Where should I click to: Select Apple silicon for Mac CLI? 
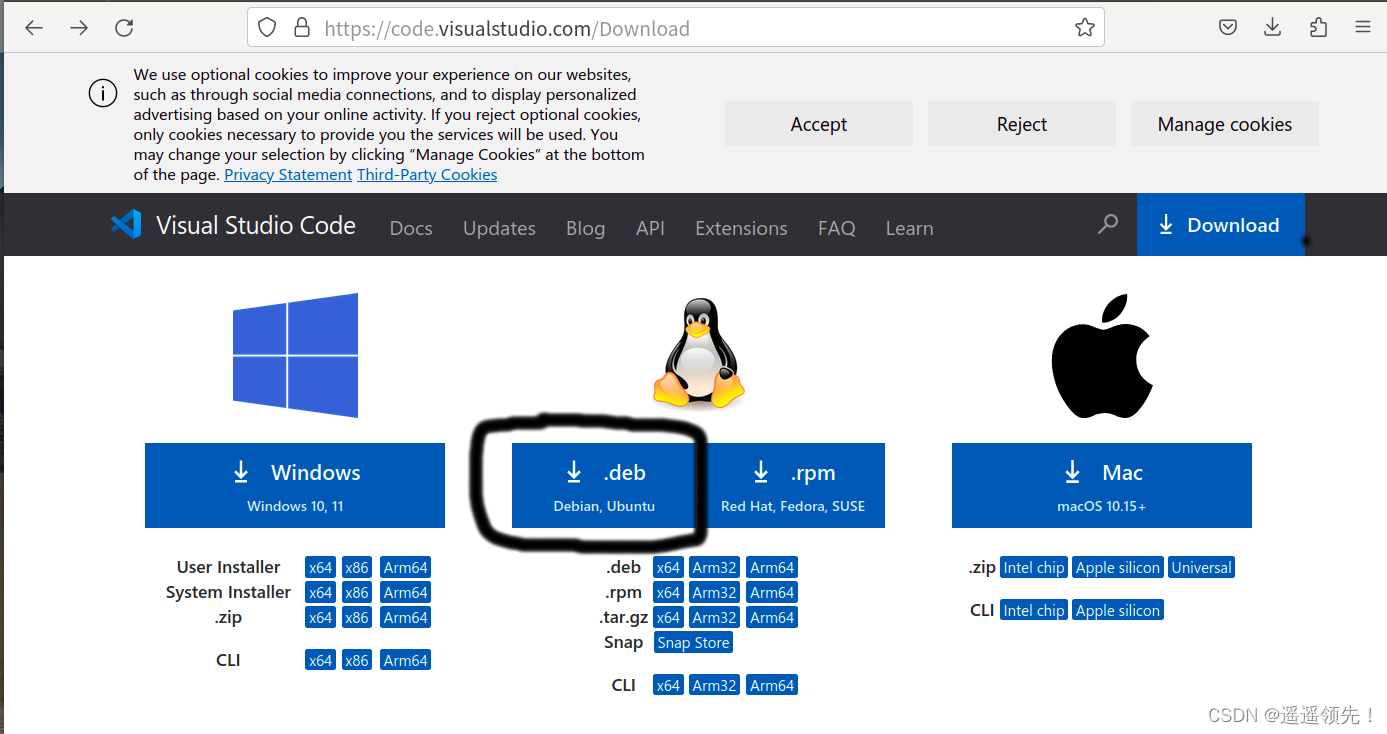(x=1118, y=610)
